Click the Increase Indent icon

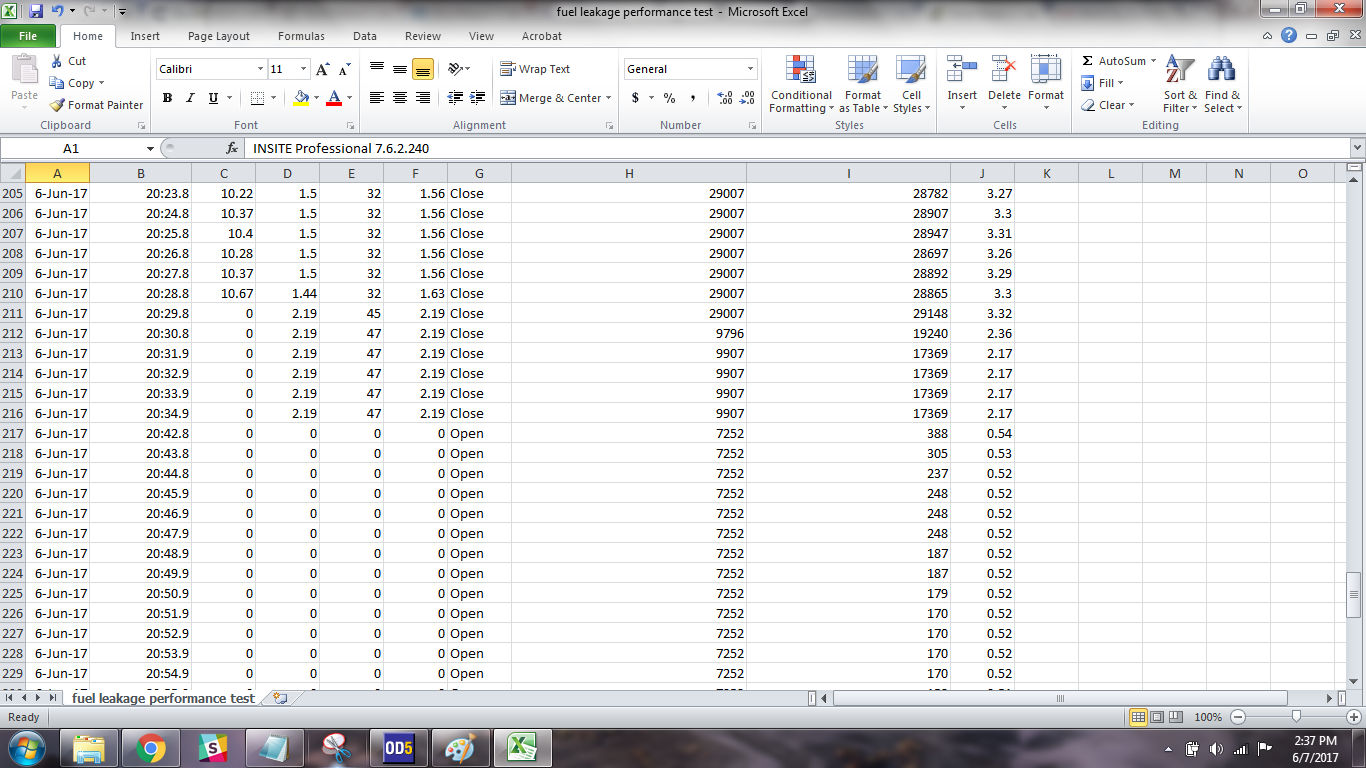pyautogui.click(x=478, y=98)
